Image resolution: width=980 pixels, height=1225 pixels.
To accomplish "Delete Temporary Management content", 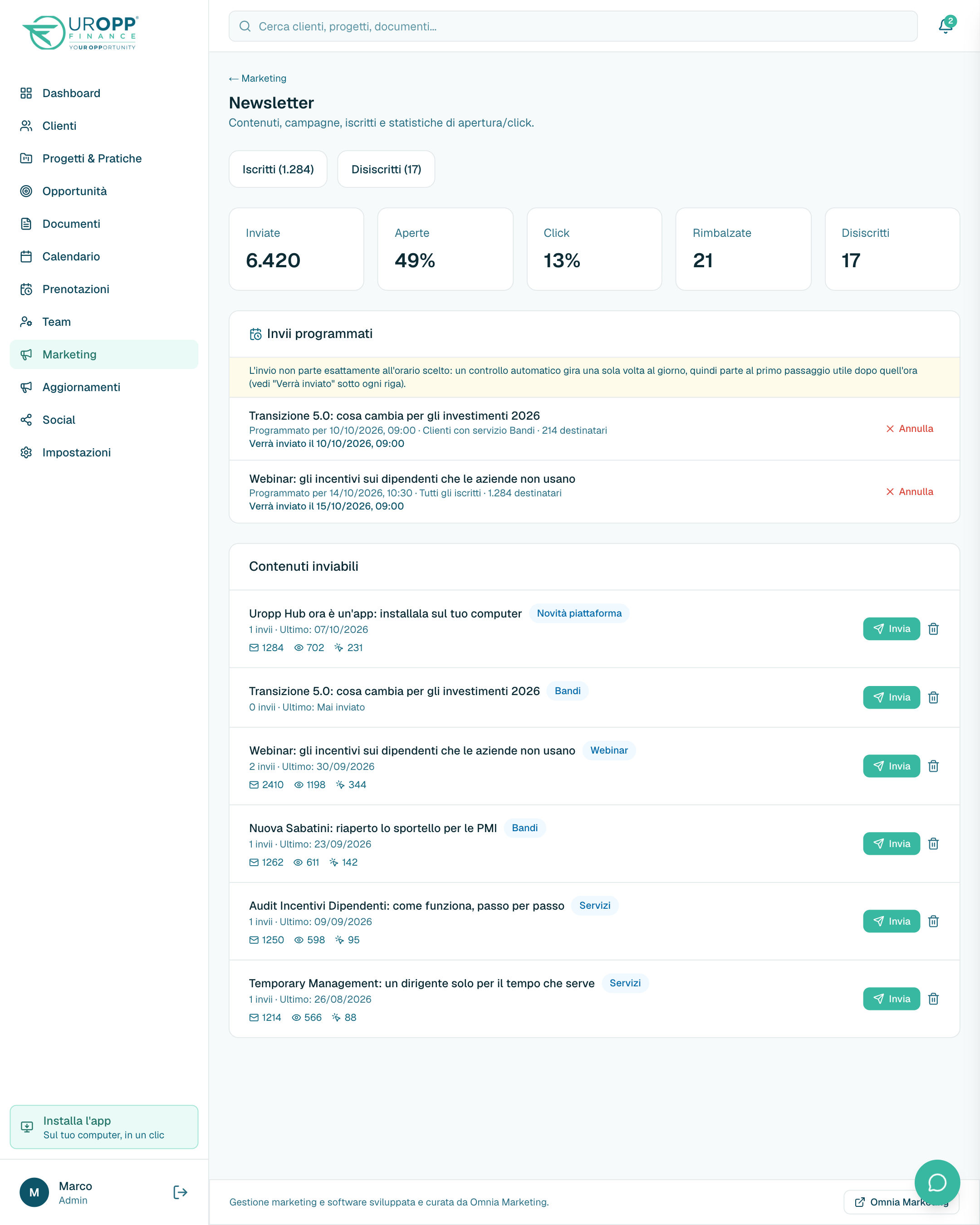I will point(933,999).
